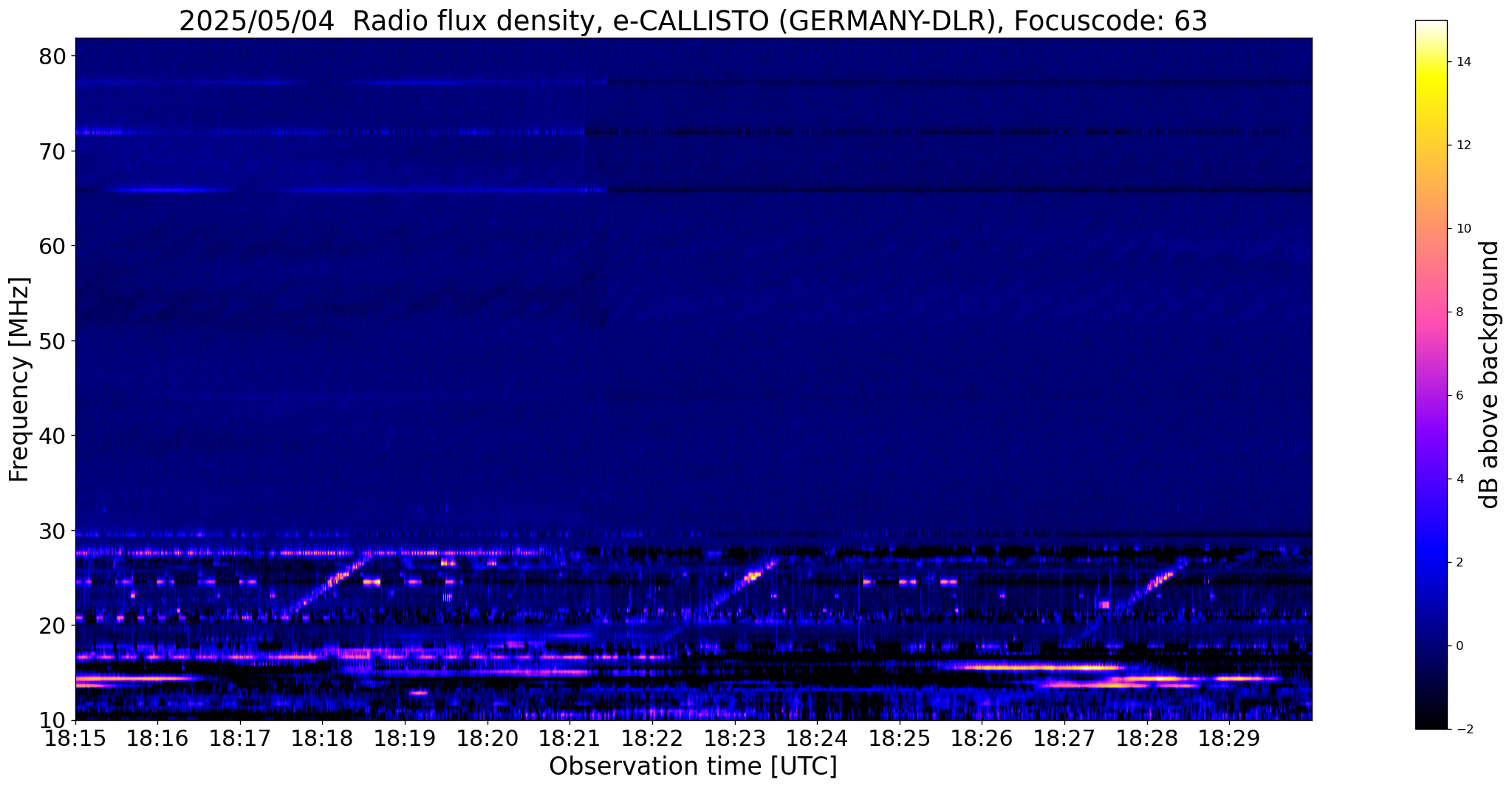Click the 18:28 time tick label

1146,738
